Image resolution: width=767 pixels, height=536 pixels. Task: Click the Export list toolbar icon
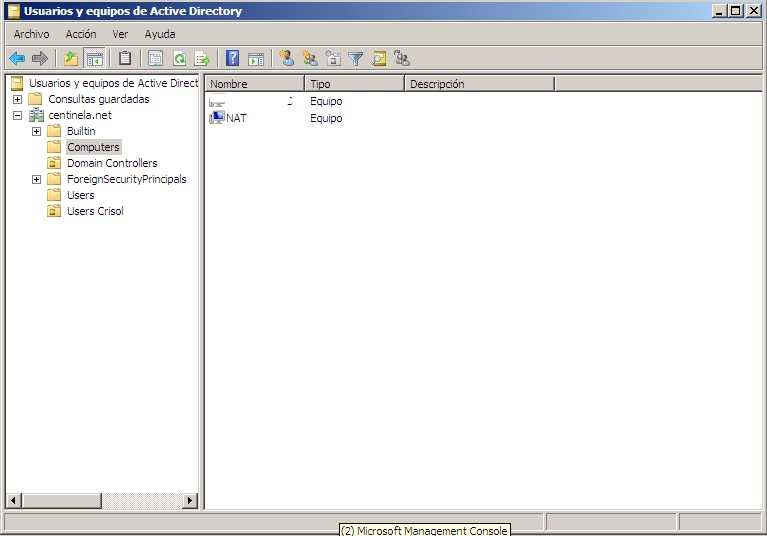click(x=202, y=59)
